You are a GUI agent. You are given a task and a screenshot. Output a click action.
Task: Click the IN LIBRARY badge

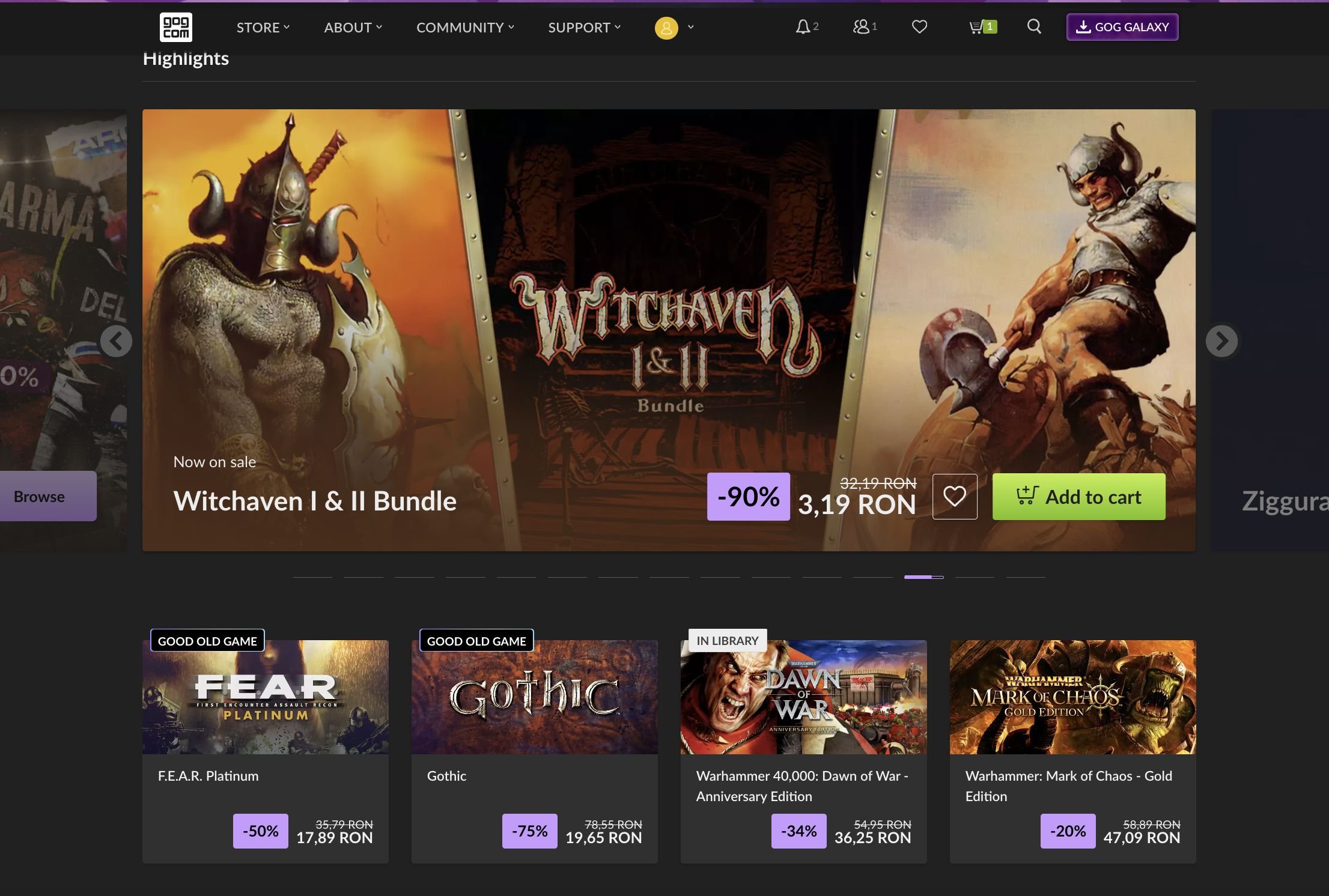(x=728, y=641)
